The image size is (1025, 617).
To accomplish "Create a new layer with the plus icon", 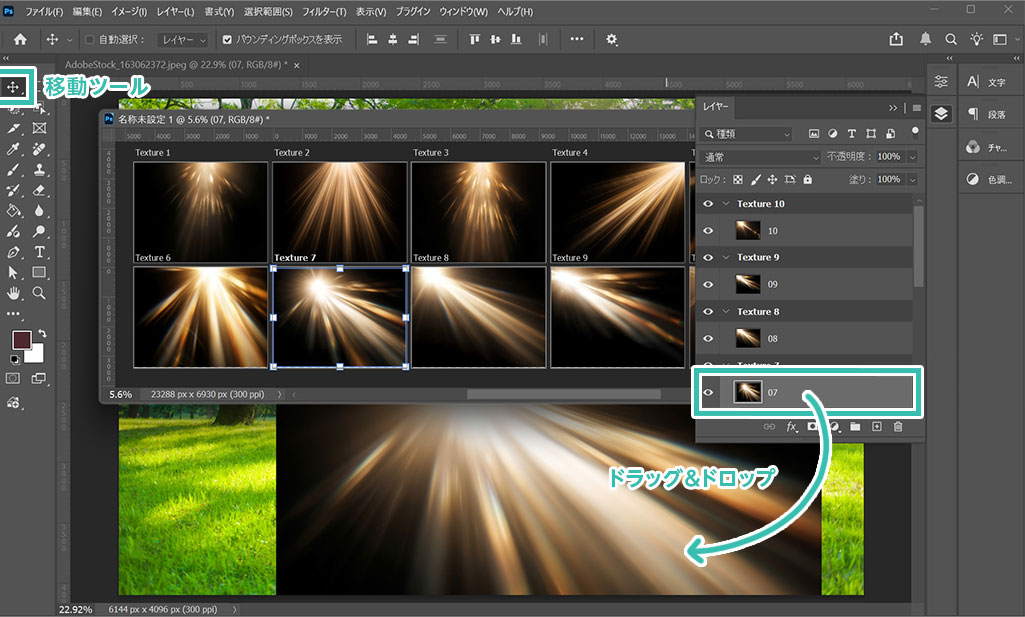I will click(876, 427).
